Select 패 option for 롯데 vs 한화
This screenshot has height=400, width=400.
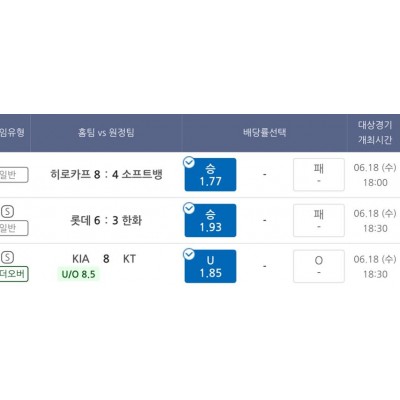319,221
